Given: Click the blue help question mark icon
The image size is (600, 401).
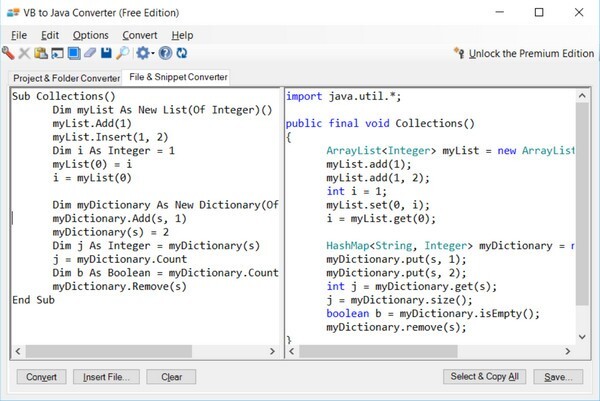Looking at the screenshot, I should [165, 53].
